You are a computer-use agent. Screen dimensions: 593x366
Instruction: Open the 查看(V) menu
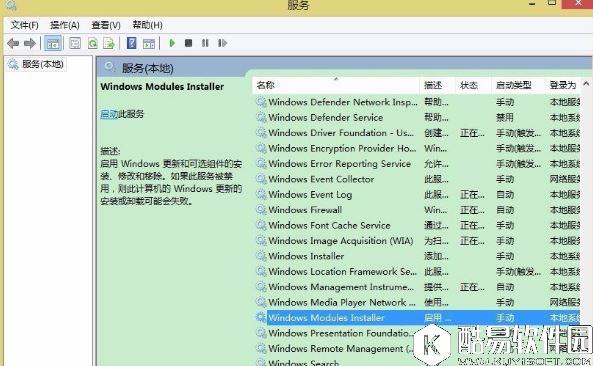click(x=106, y=25)
